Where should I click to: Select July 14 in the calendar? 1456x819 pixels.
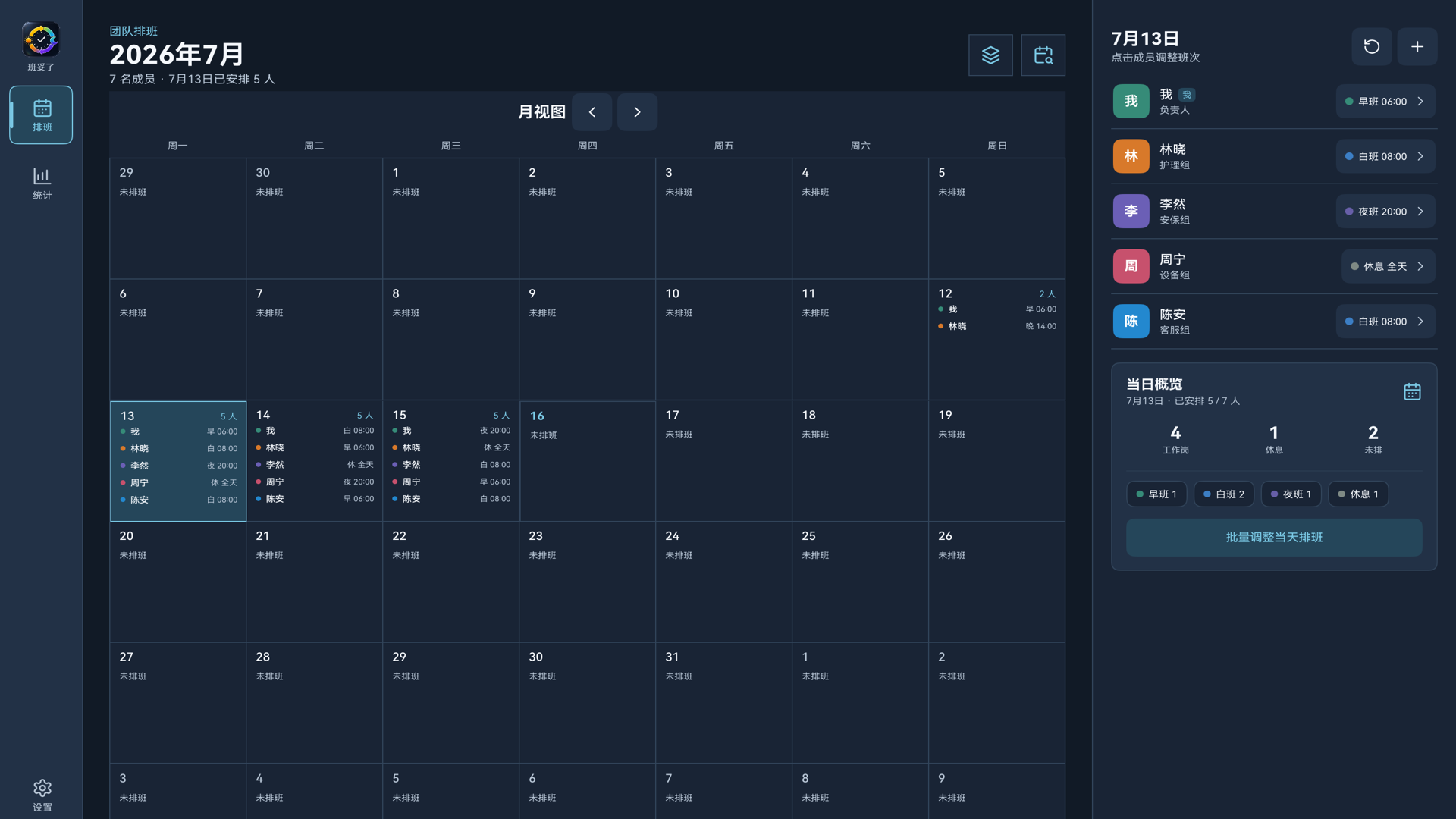315,461
